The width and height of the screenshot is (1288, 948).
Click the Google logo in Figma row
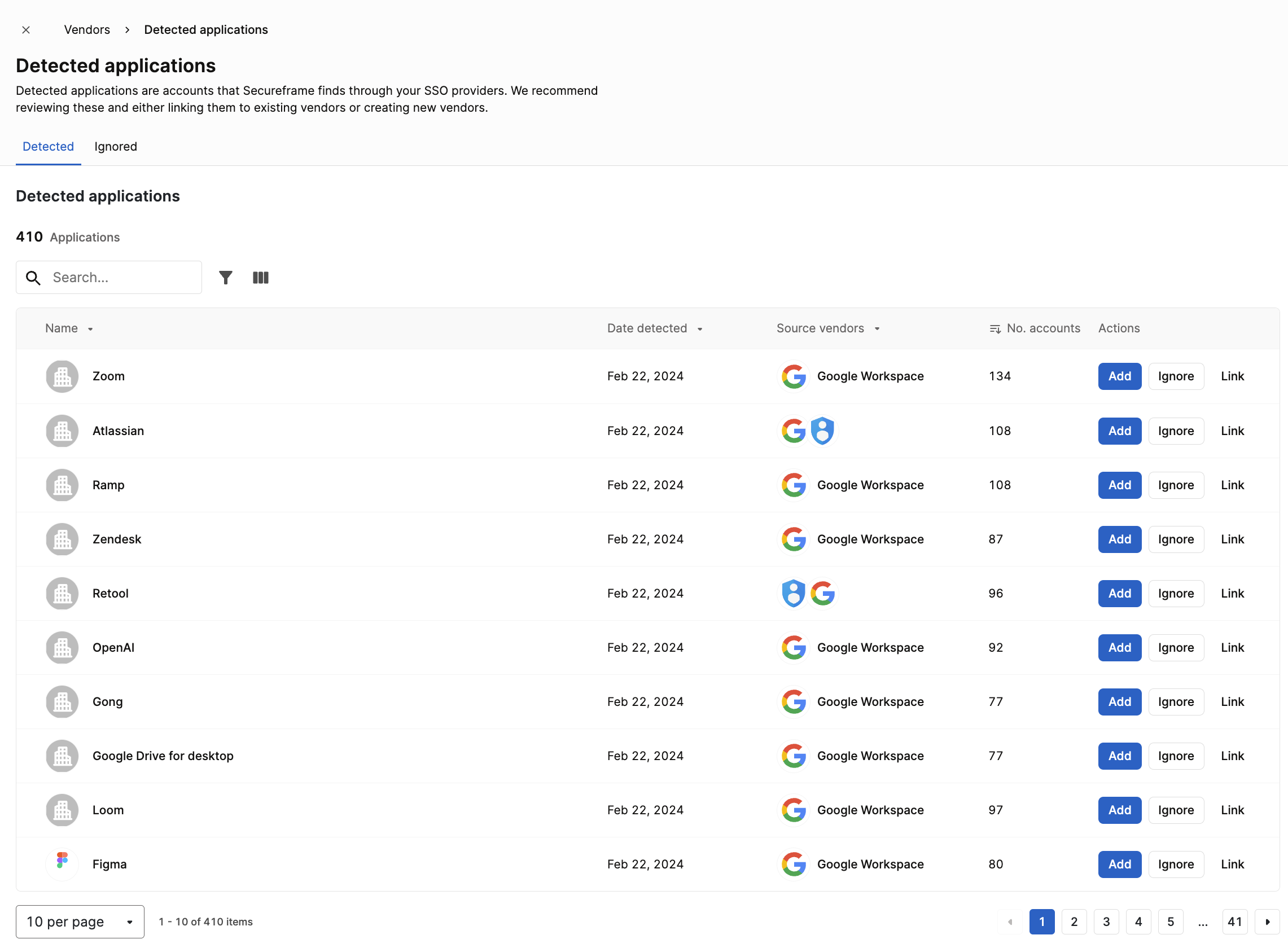point(794,865)
